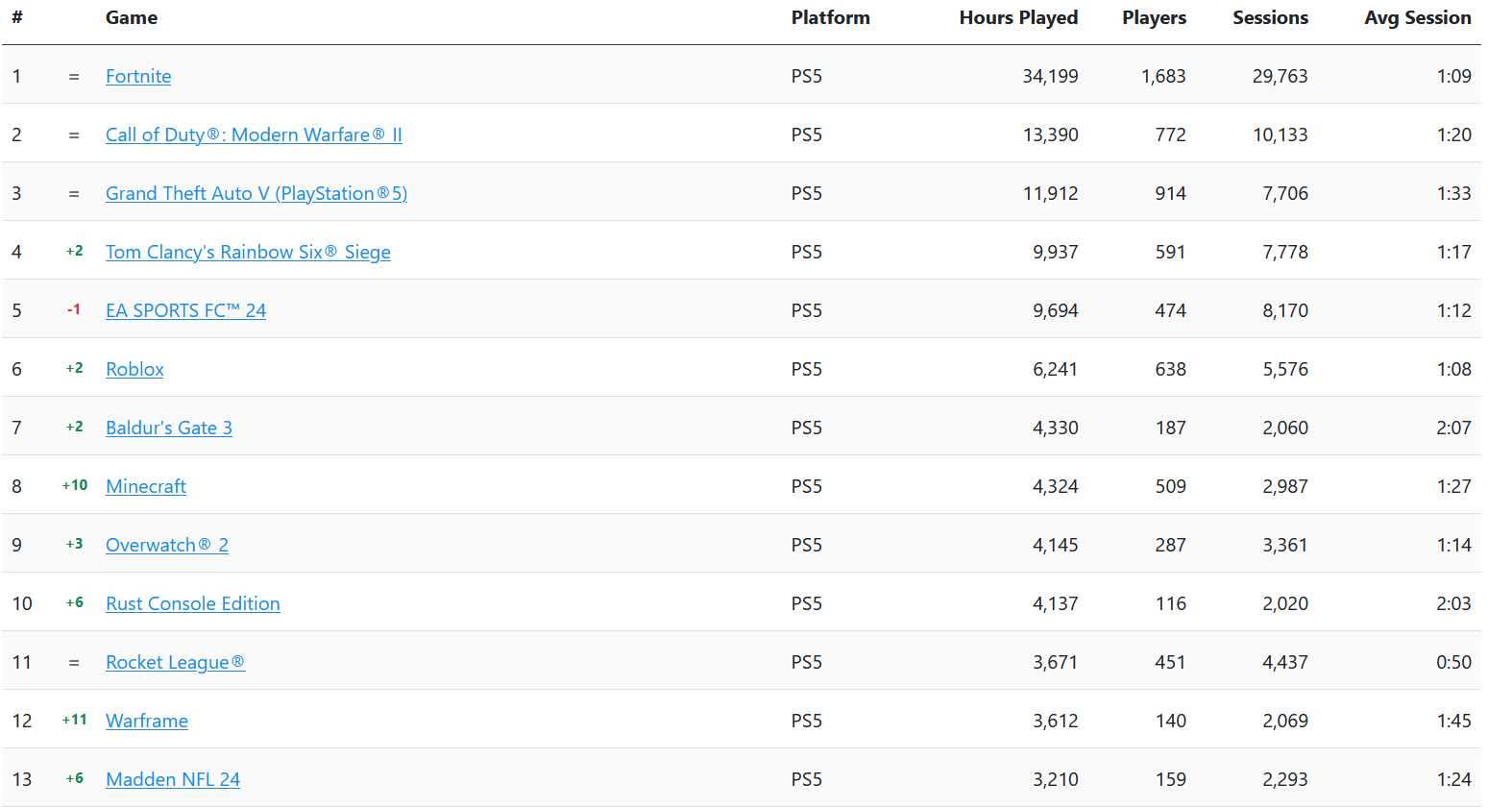Screen dimensions: 1512x808
Task: Open Tom Clancy's Rainbow Six Siege link
Action: tap(248, 252)
